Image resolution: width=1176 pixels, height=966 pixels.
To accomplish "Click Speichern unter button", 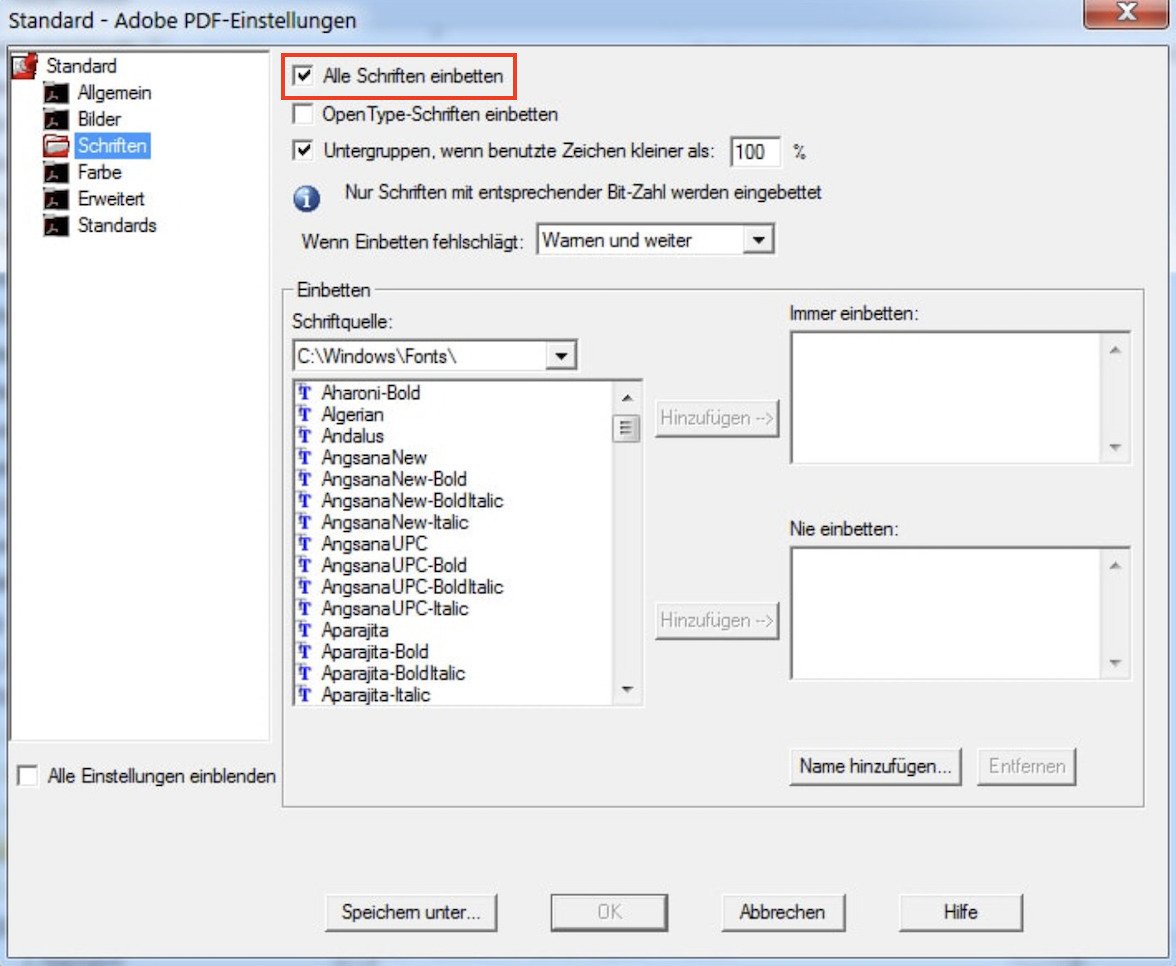I will (x=411, y=912).
